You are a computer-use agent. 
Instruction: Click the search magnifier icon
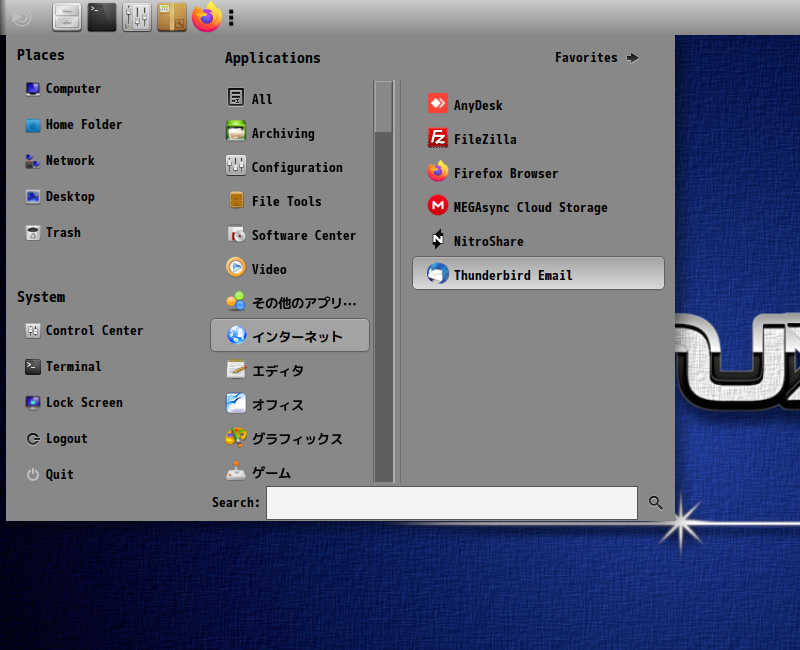[x=656, y=503]
